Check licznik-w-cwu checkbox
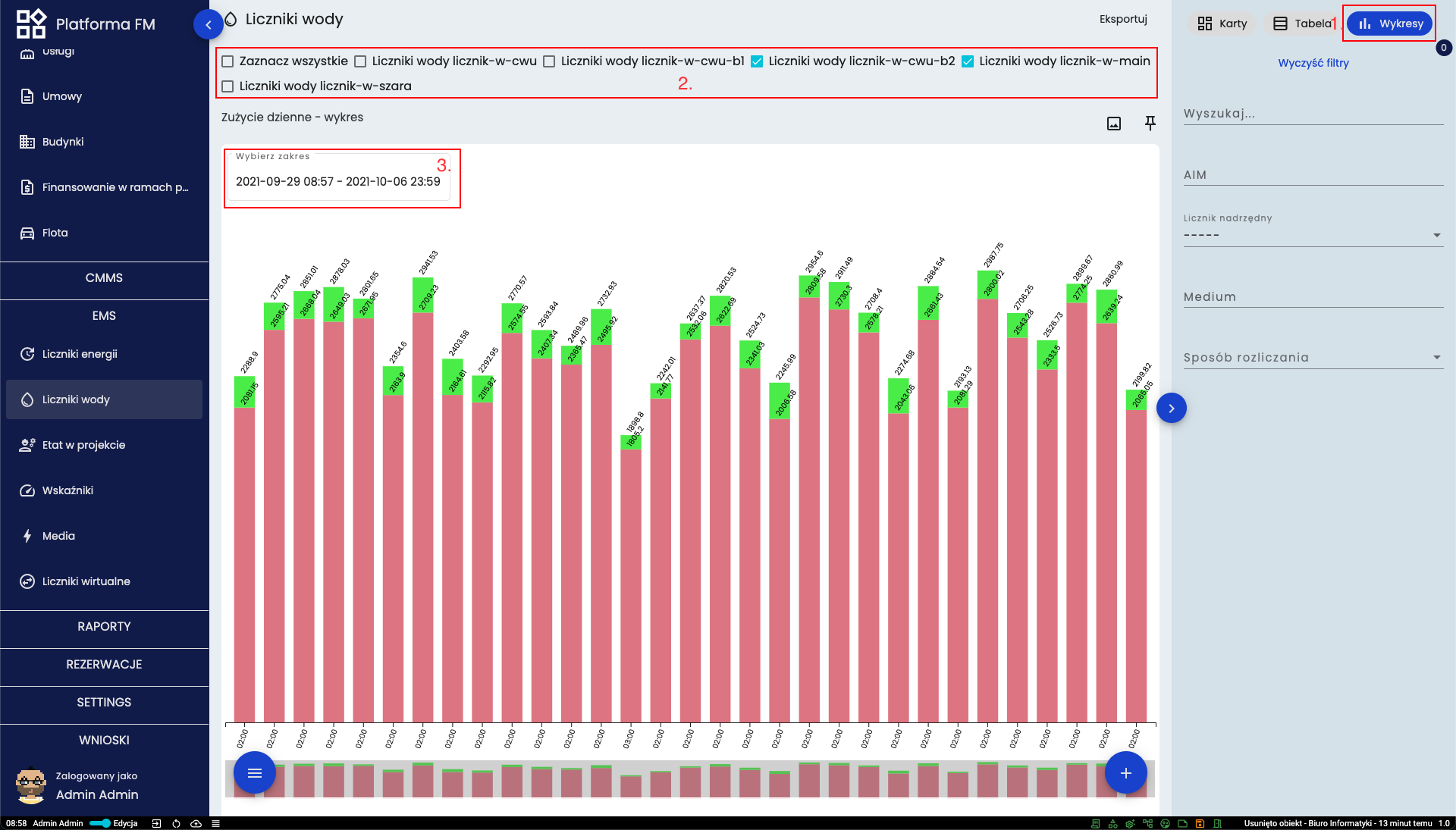 tap(360, 61)
